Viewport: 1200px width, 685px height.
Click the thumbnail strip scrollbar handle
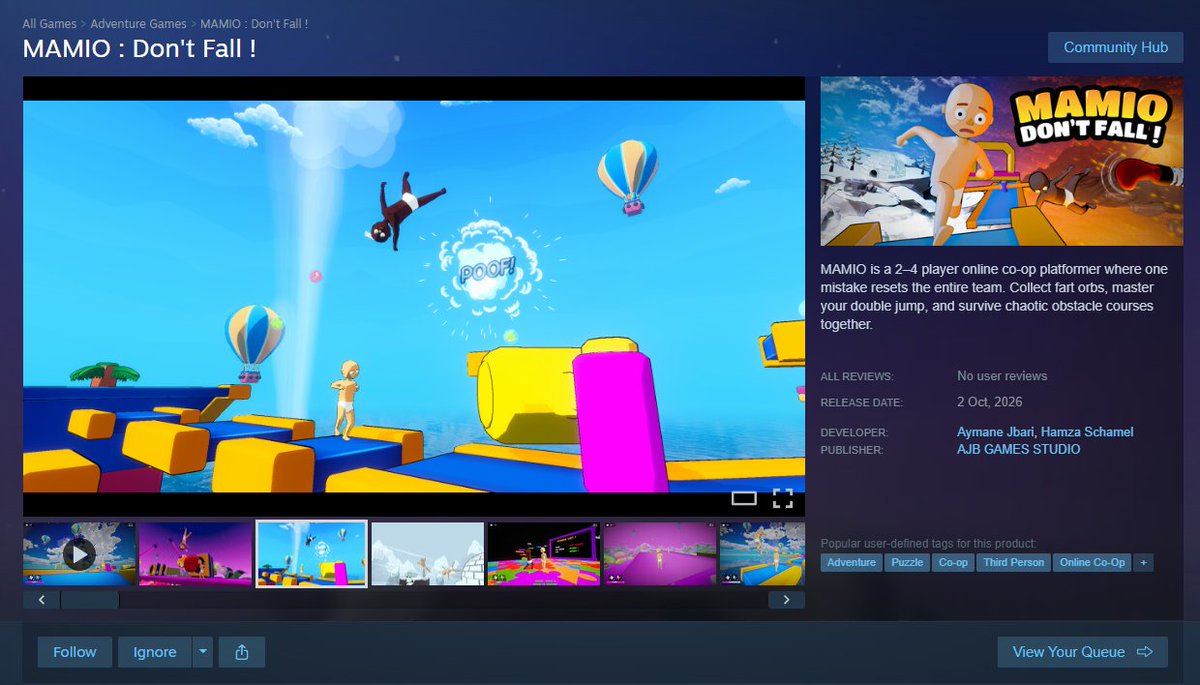[x=90, y=600]
